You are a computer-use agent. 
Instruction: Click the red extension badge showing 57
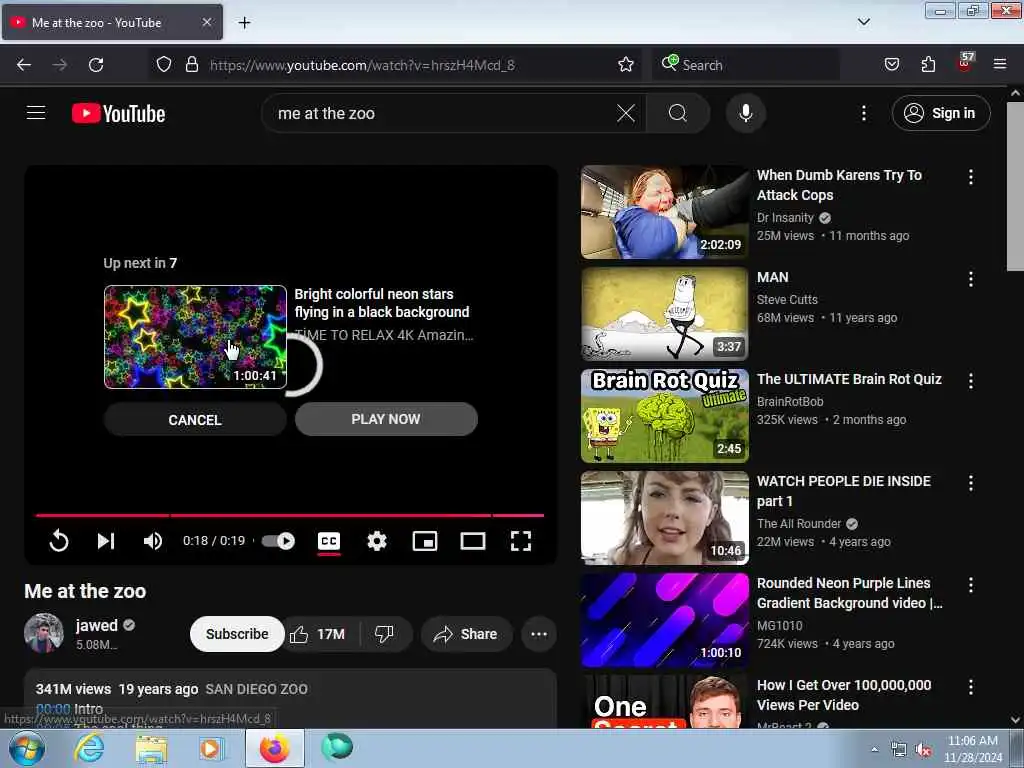point(965,63)
